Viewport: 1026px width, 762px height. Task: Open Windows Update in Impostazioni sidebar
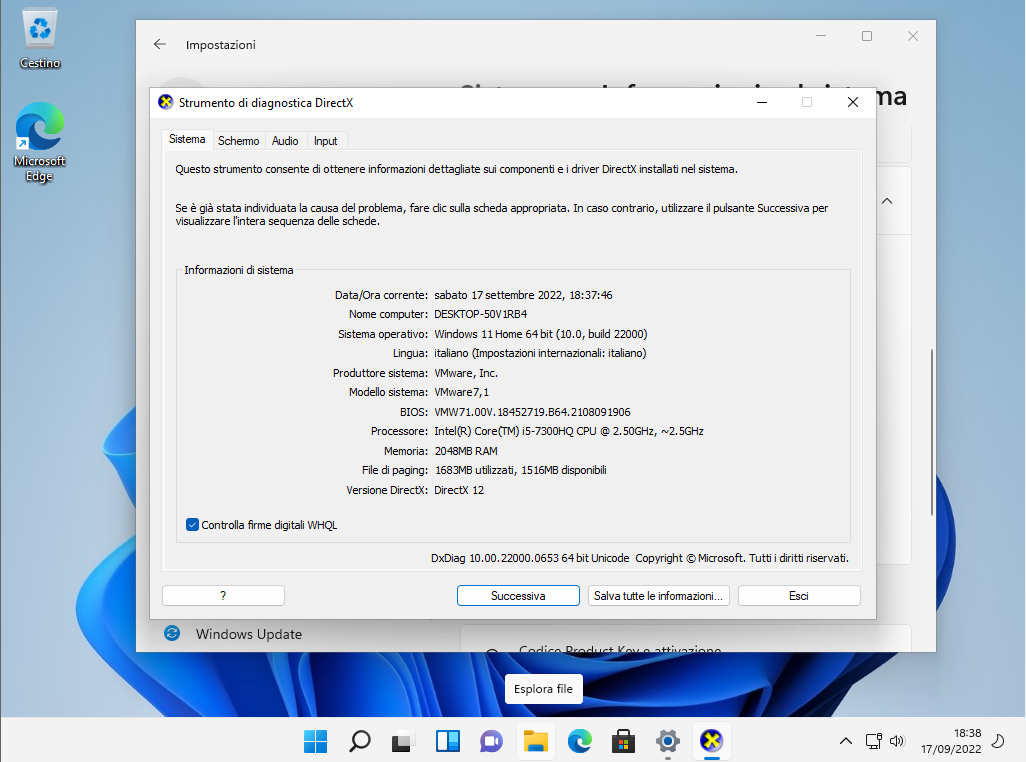[249, 634]
